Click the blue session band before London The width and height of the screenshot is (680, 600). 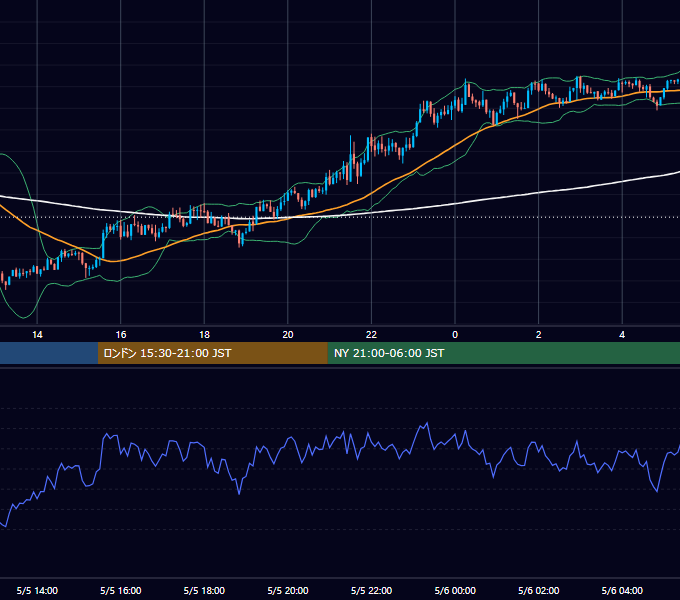(49, 353)
